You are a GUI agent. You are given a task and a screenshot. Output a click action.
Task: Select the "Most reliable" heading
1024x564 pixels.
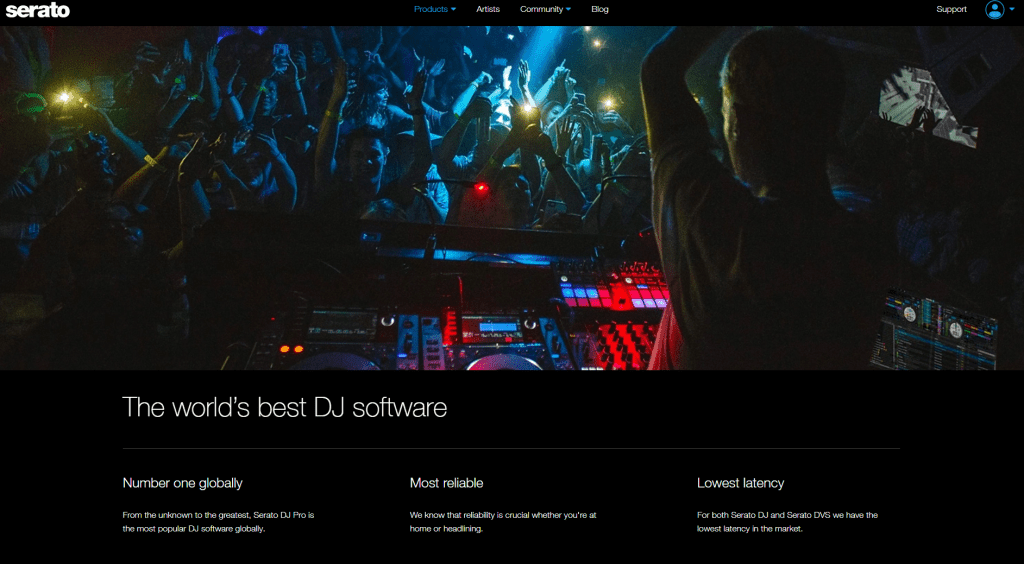coord(447,483)
